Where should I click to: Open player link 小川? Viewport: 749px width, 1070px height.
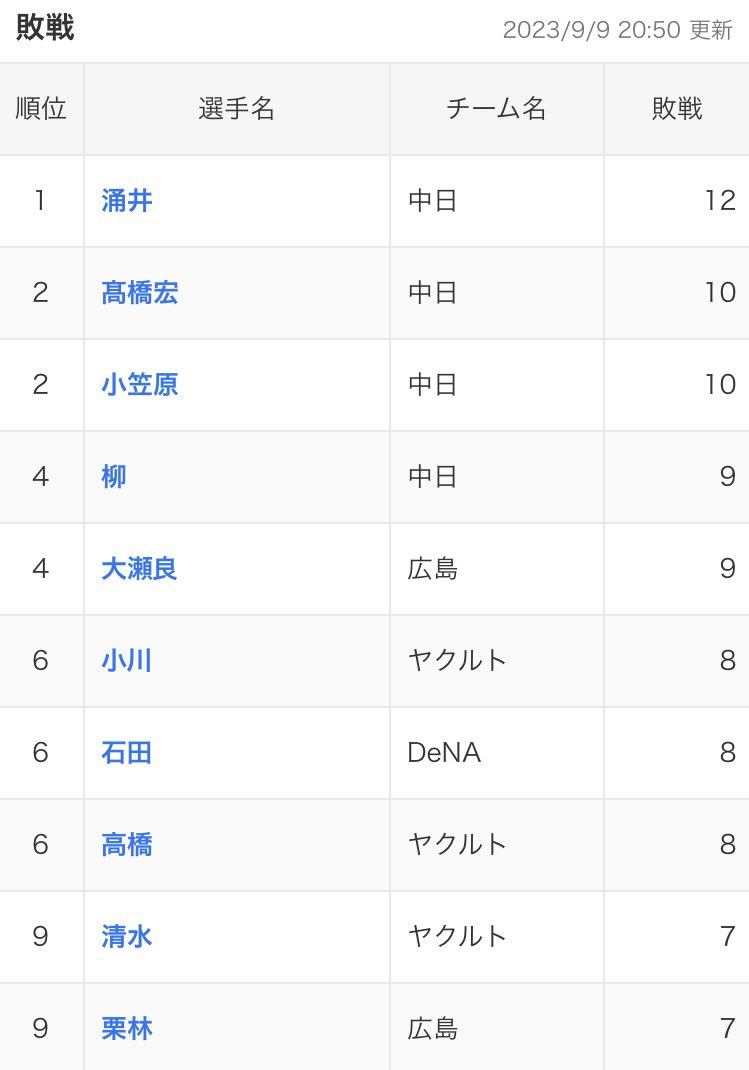pyautogui.click(x=126, y=661)
